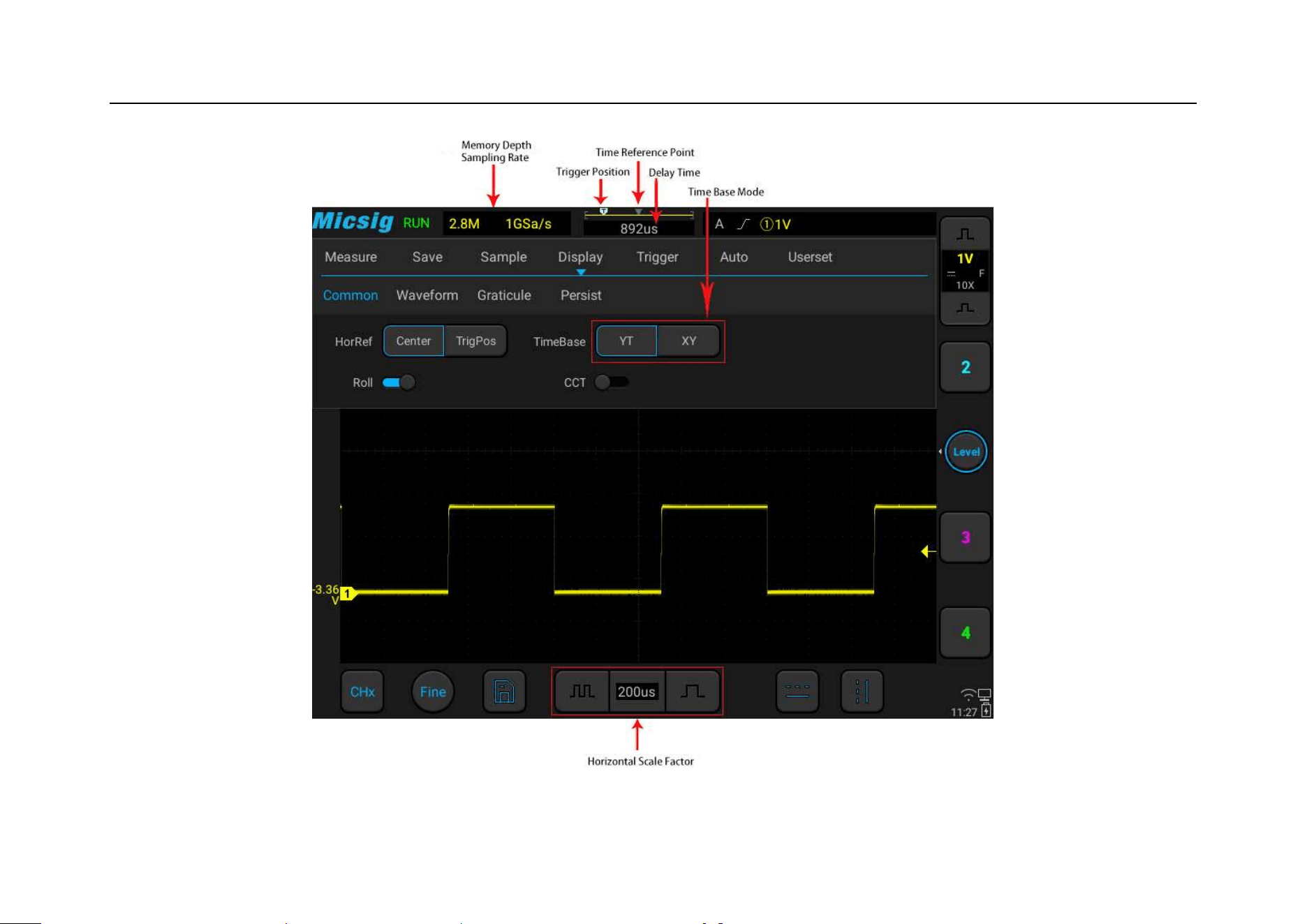Viewport: 1307px width, 924px height.
Task: Enable channel 3 button
Action: point(965,537)
